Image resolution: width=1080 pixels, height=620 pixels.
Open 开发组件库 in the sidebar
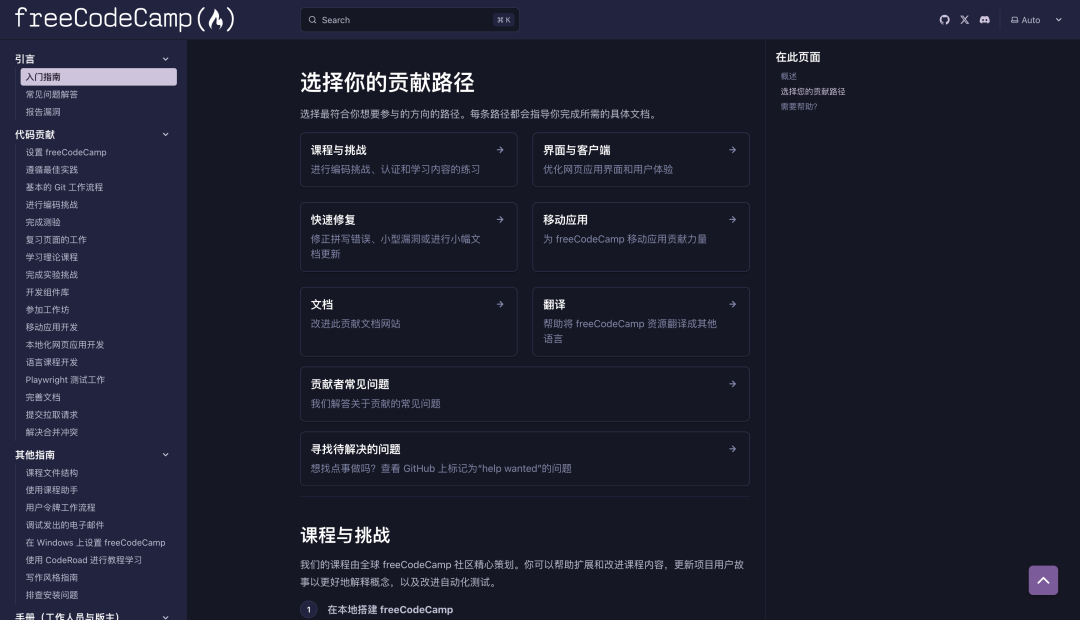pyautogui.click(x=47, y=292)
